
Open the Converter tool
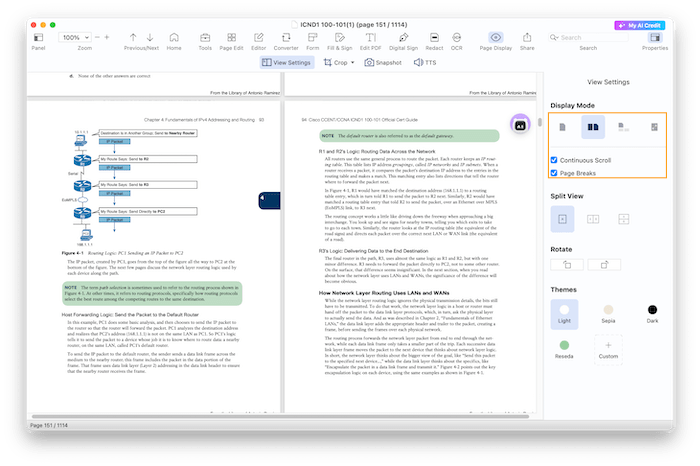(x=286, y=41)
